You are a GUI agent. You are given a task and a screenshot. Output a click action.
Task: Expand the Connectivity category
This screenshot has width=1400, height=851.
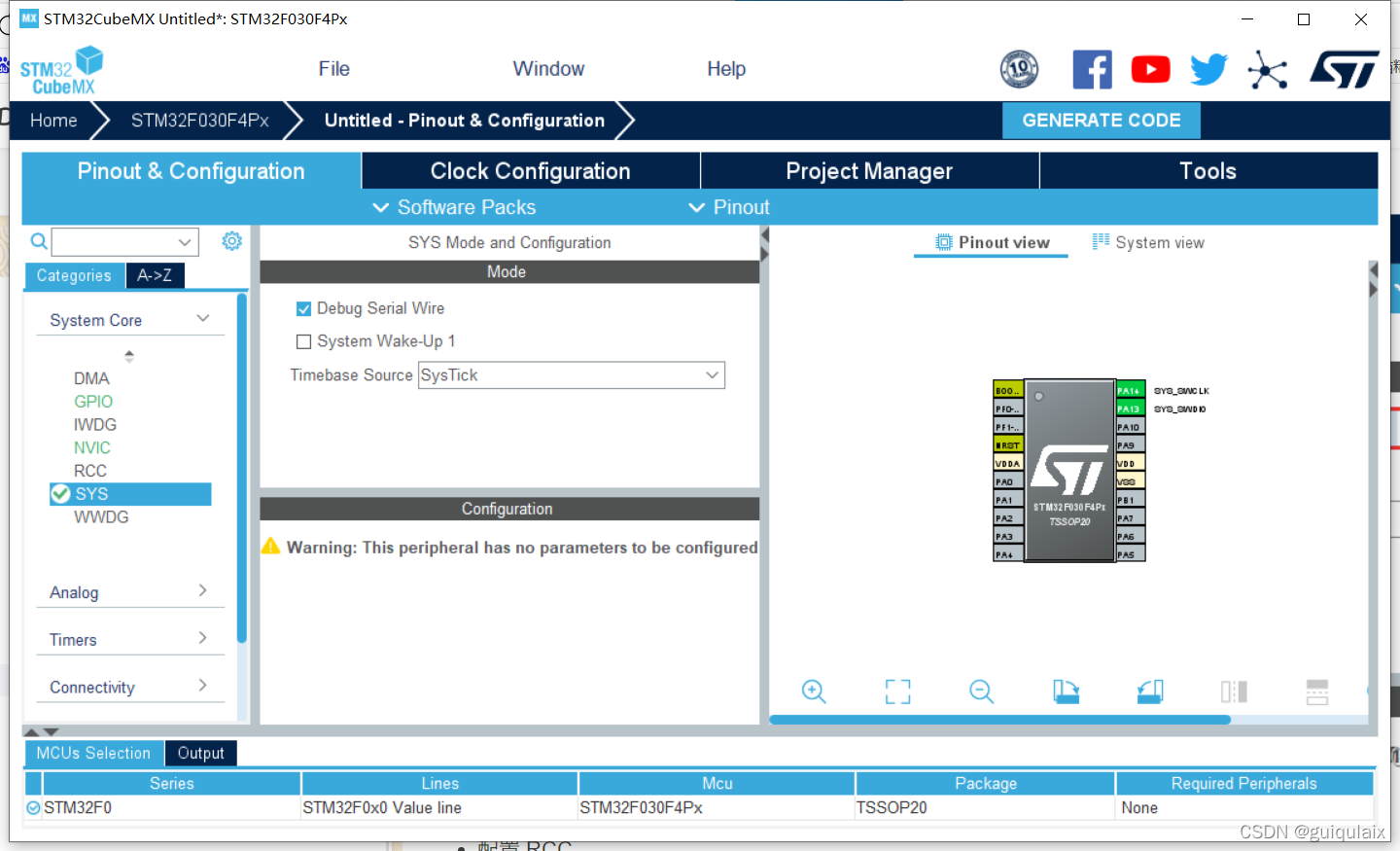pos(202,685)
